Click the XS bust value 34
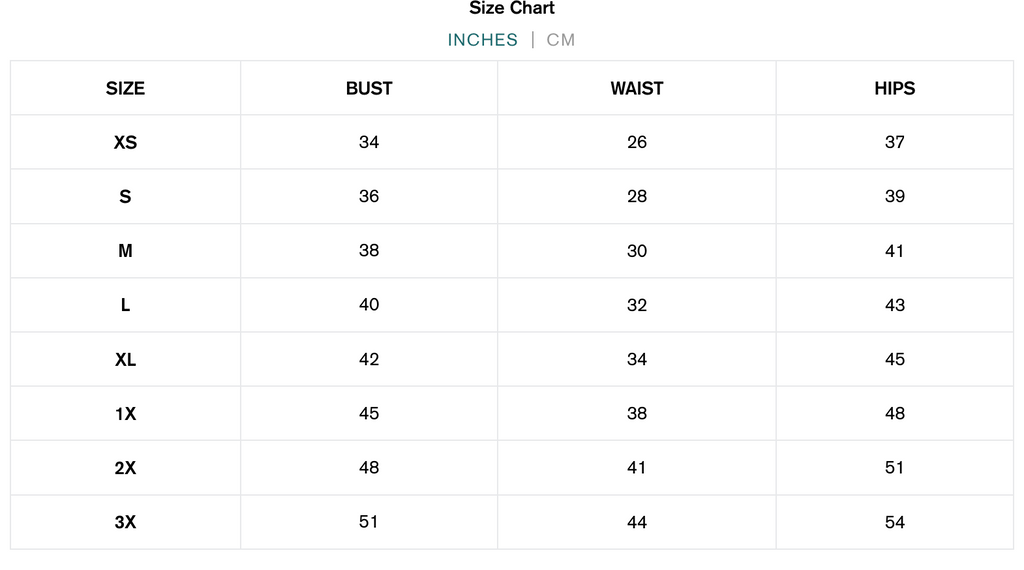The image size is (1024, 570). pos(369,142)
